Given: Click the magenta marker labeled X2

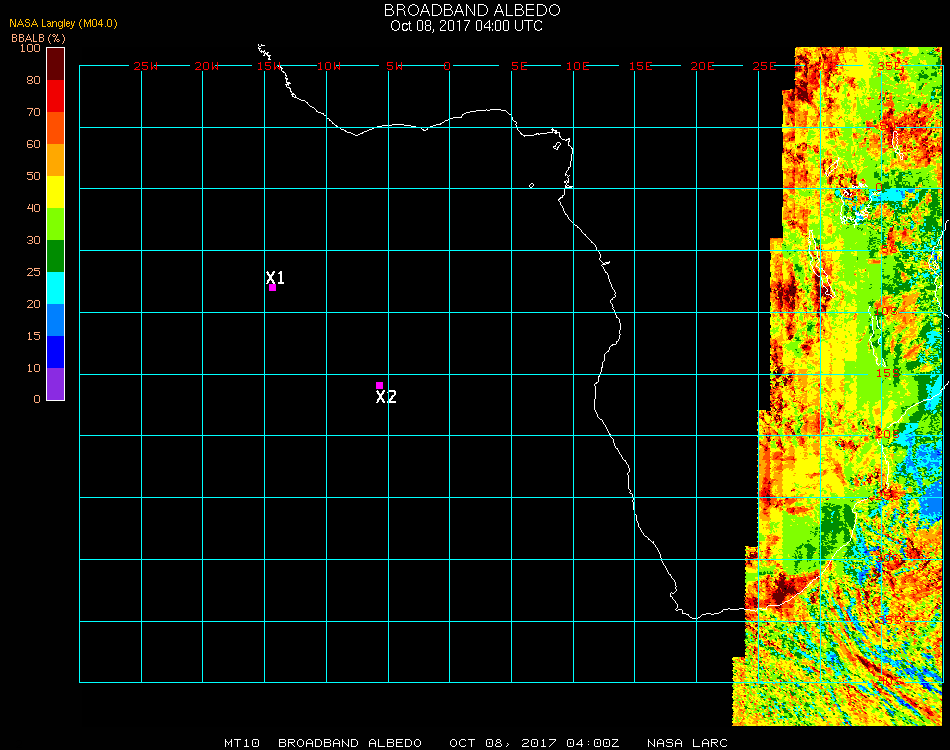Looking at the screenshot, I should point(379,385).
